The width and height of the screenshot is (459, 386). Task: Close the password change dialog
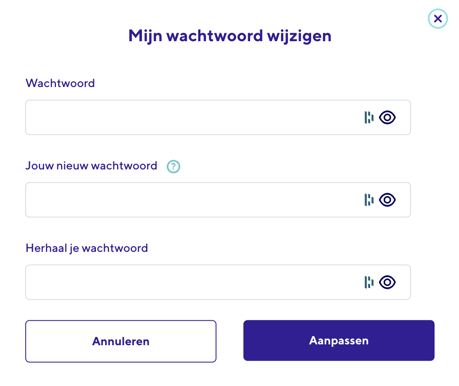click(438, 19)
